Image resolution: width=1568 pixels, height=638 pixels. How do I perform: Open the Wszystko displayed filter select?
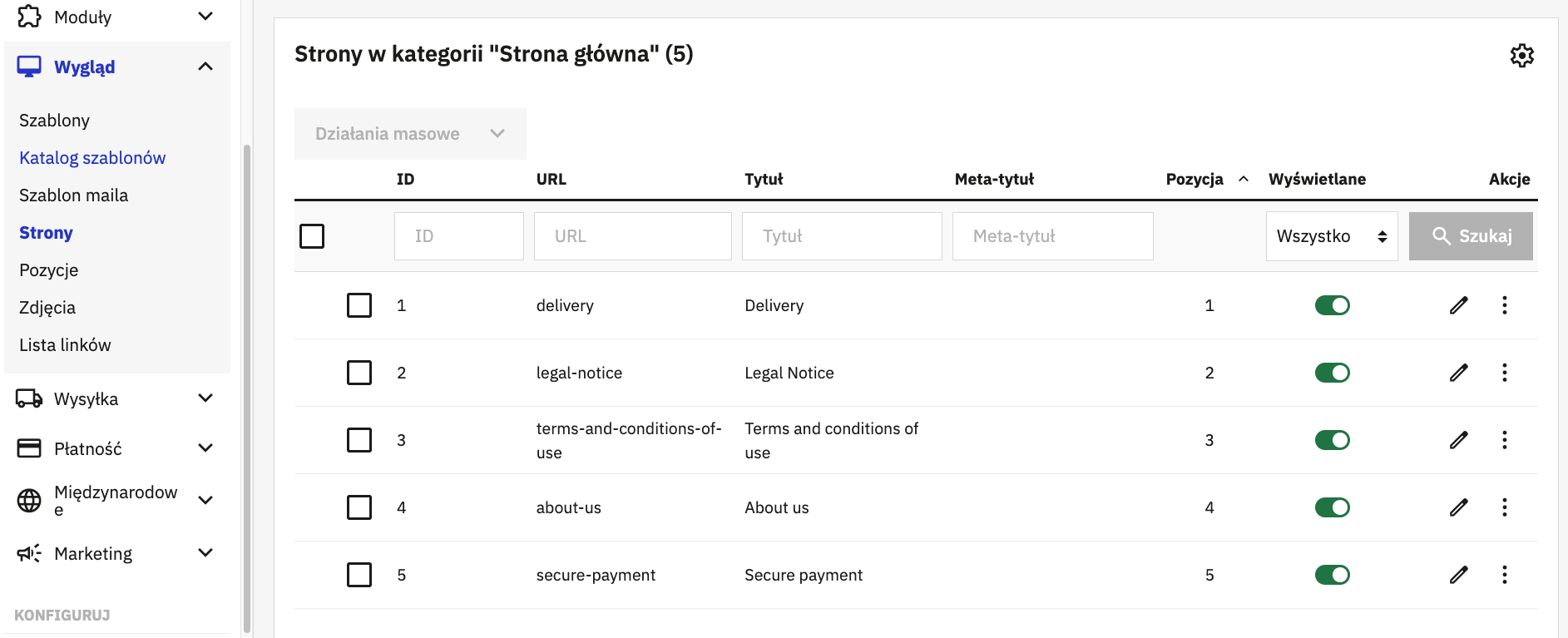1332,236
